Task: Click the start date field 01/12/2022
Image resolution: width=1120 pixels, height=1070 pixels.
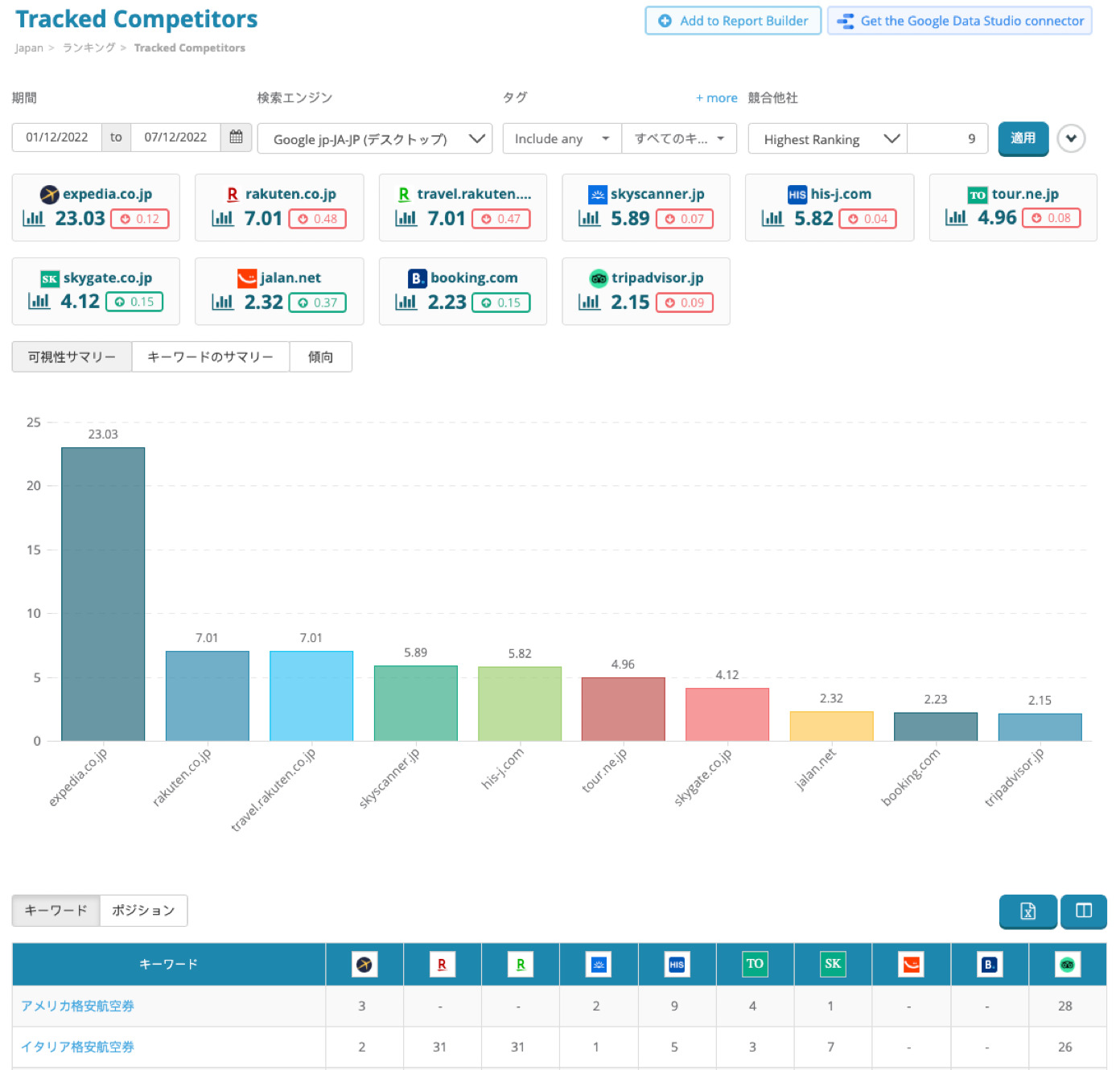Action: [x=57, y=137]
